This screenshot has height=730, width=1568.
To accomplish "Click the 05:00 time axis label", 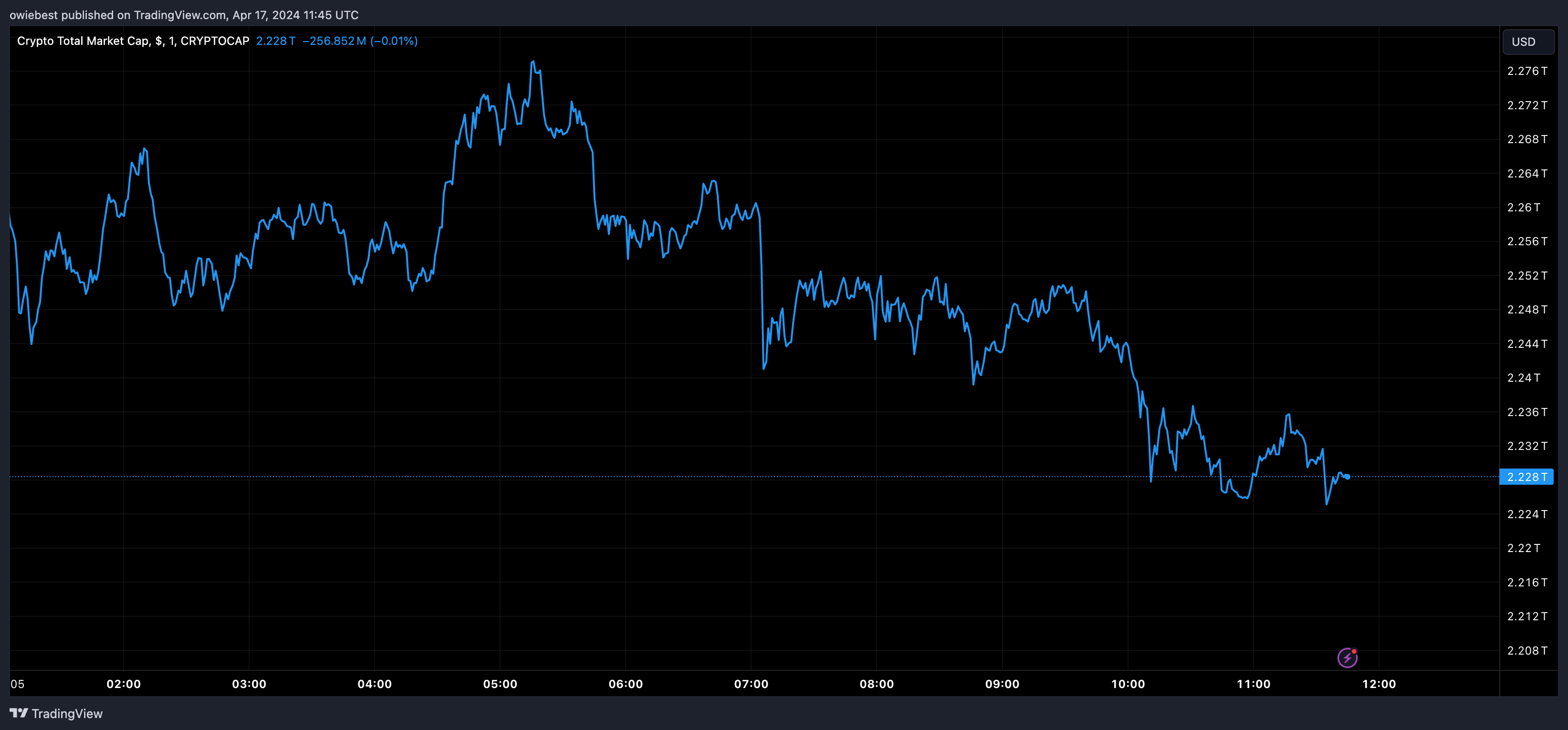I will tap(500, 684).
